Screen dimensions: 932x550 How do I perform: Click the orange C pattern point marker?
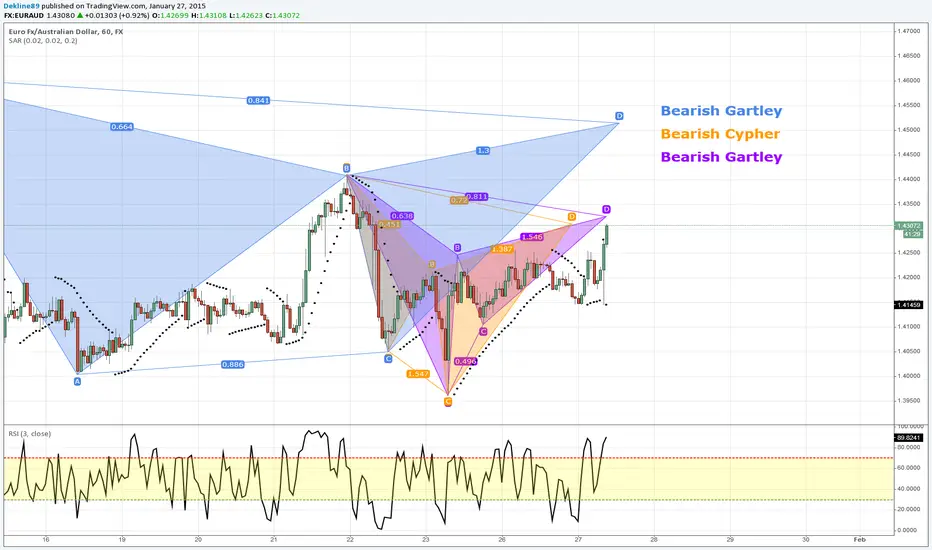448,402
